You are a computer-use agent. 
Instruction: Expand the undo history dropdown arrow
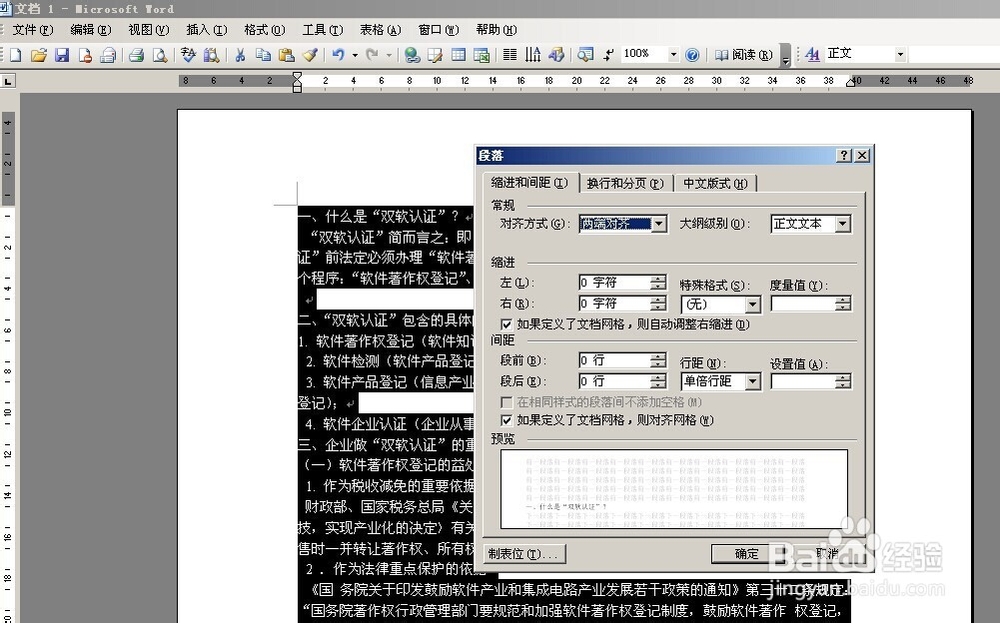(x=355, y=55)
